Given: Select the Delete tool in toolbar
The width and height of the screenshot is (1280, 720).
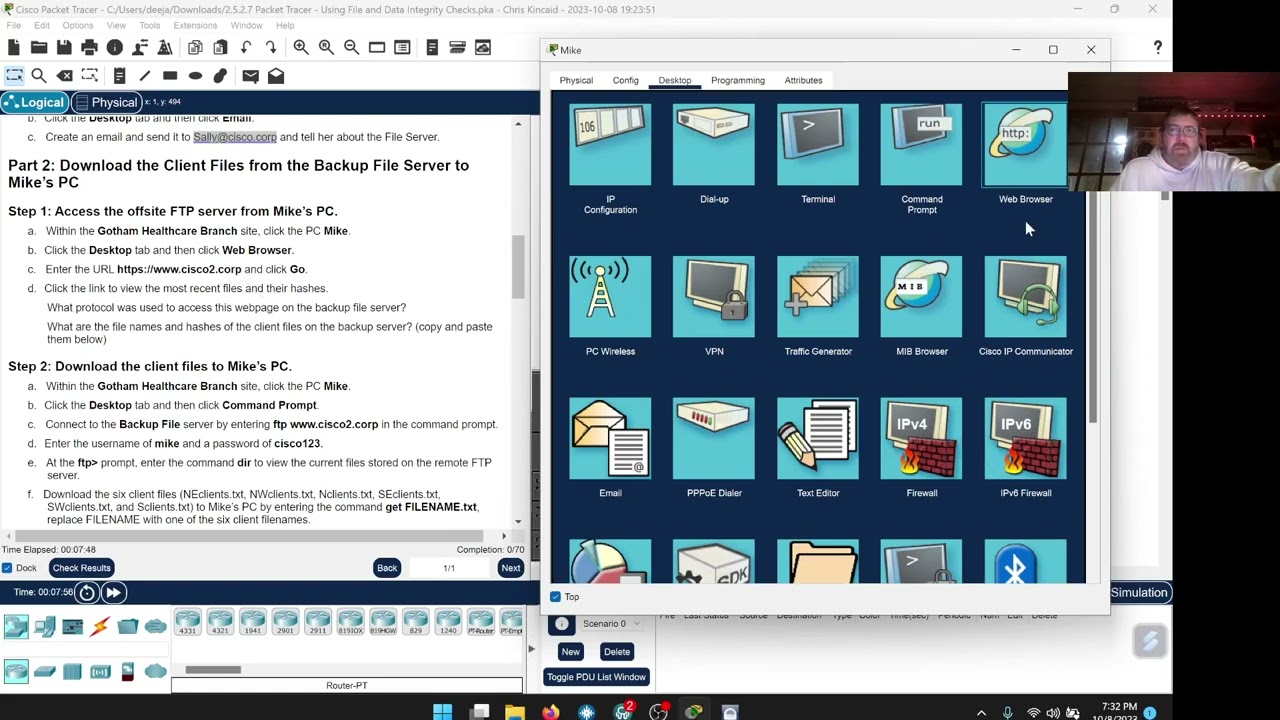Looking at the screenshot, I should 65,76.
